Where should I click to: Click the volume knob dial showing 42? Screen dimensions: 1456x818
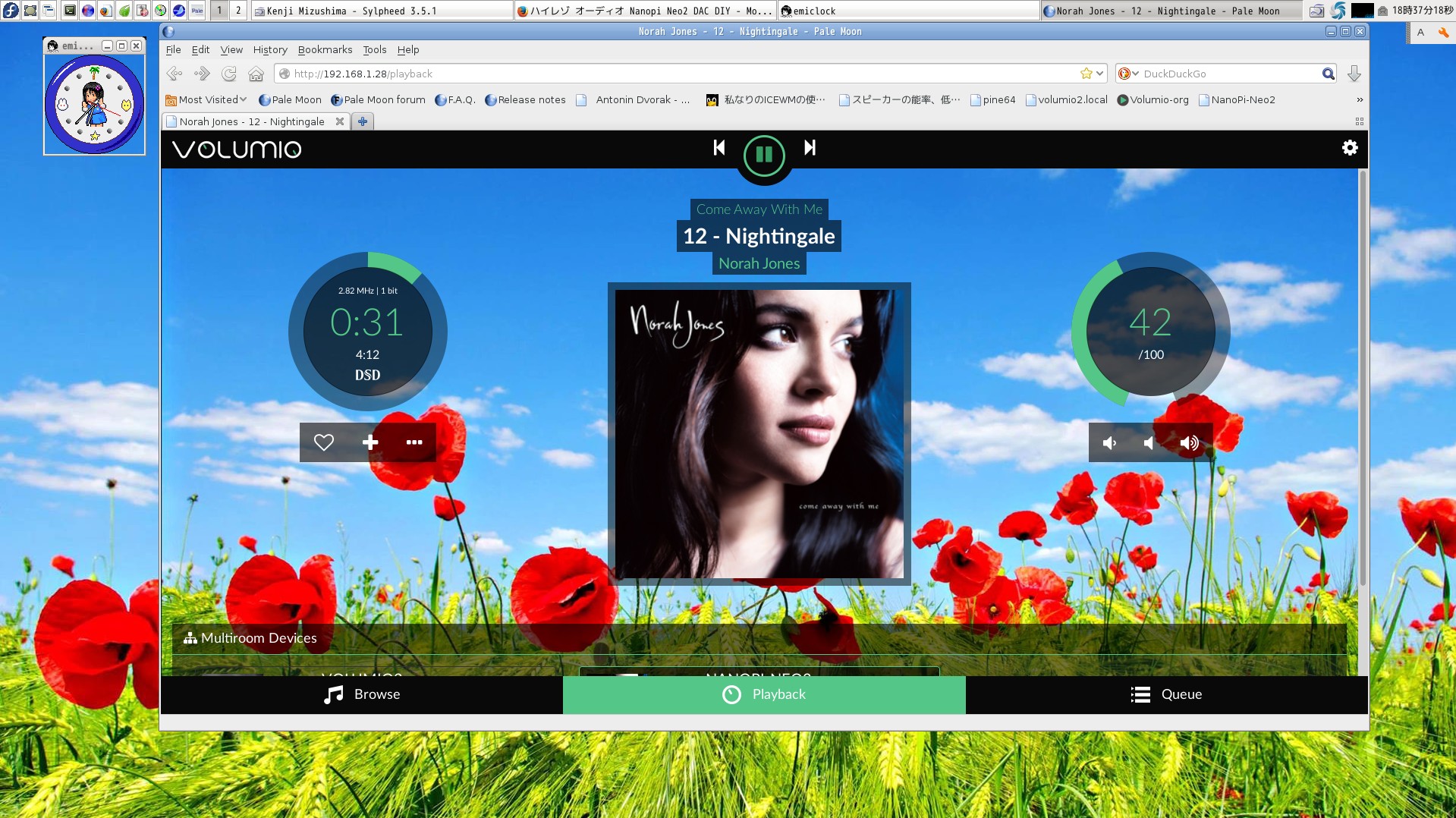tap(1150, 332)
